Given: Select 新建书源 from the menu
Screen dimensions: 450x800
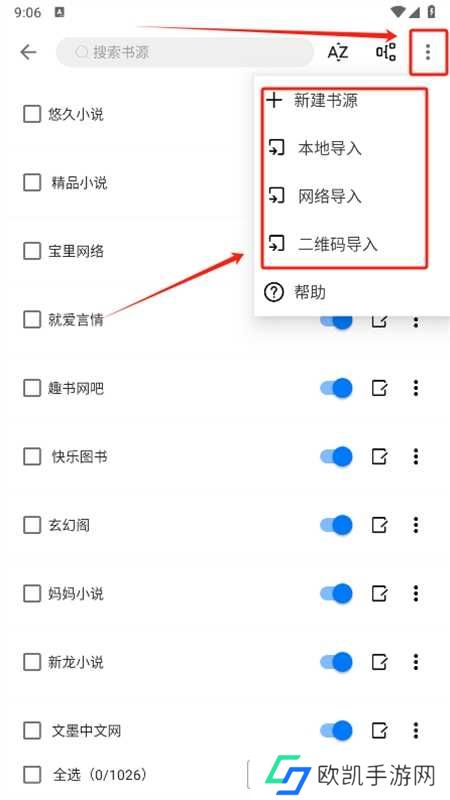Looking at the screenshot, I should pos(326,101).
